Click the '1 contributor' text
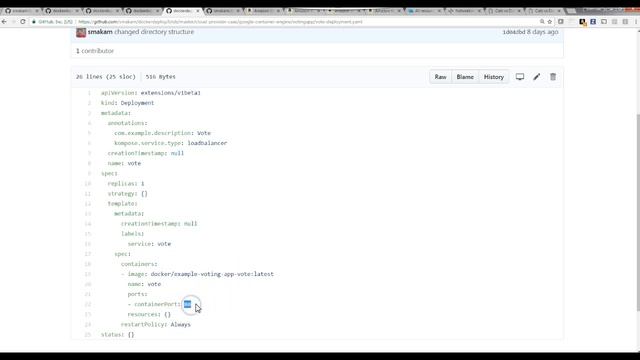 [95, 51]
